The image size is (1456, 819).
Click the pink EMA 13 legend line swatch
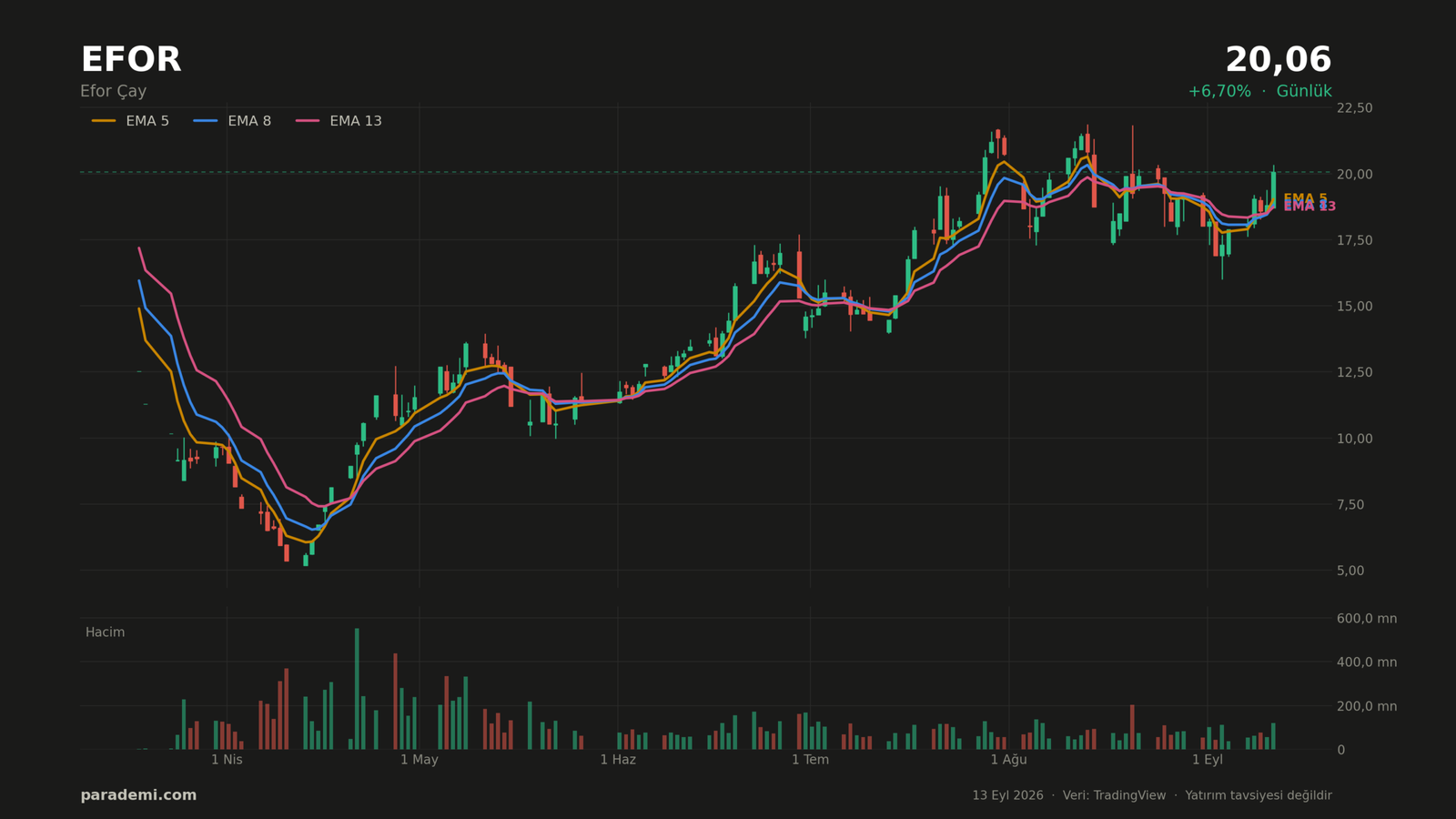click(x=308, y=121)
